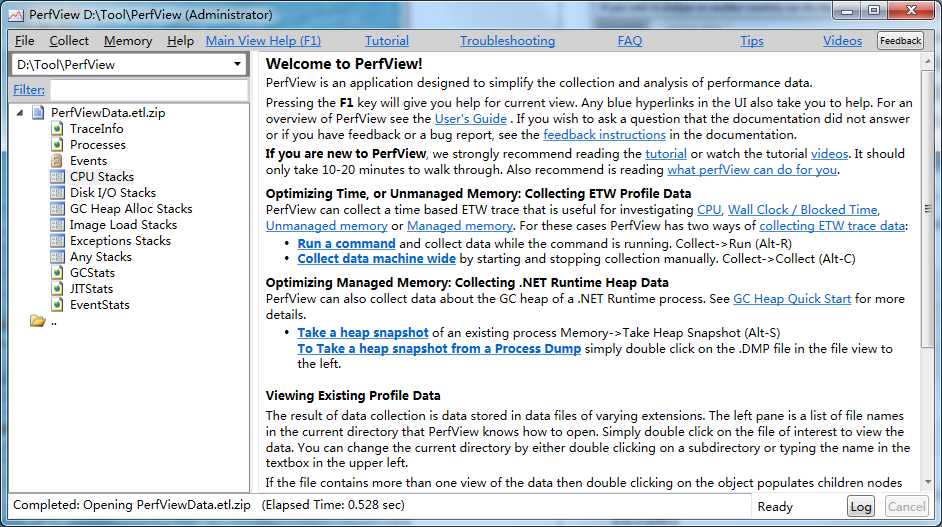
Task: Select the Events tree item
Action: 88,160
